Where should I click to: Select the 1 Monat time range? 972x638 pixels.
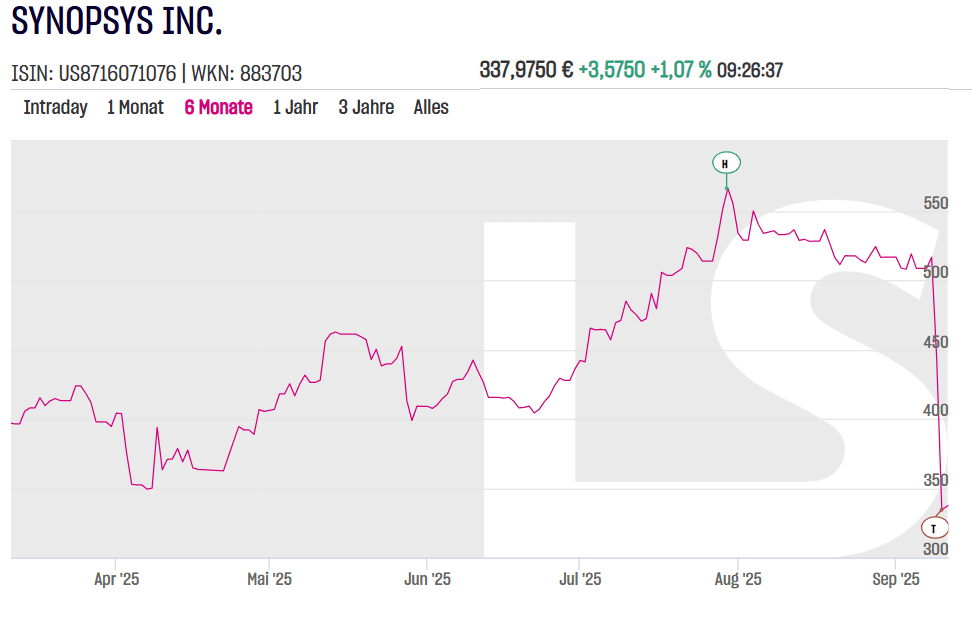(135, 107)
